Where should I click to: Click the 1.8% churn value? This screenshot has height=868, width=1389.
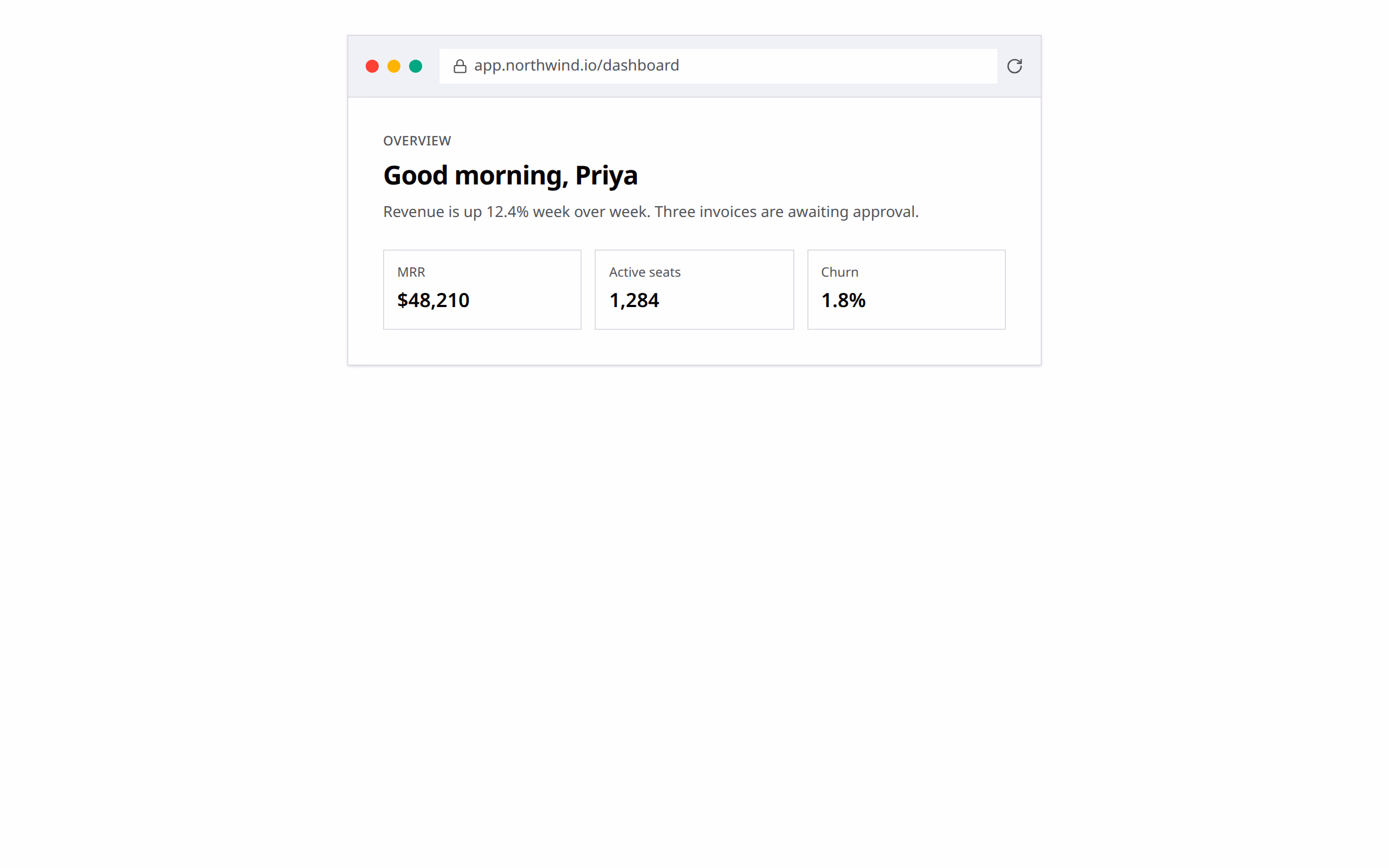pos(843,300)
